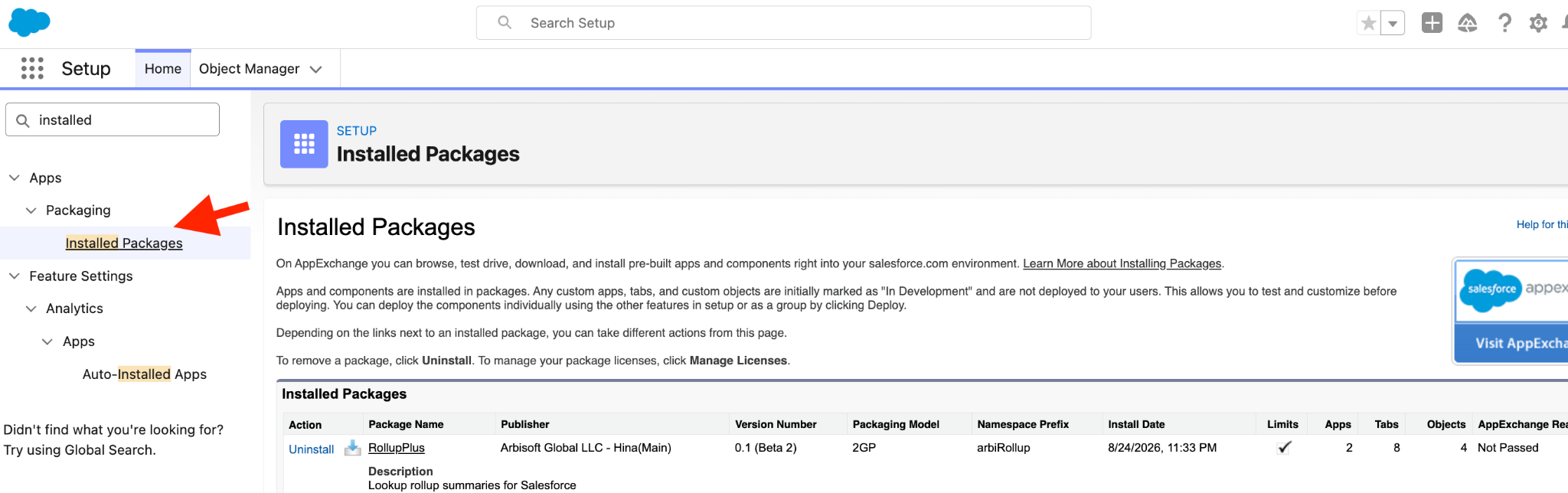Open the RollupPlus package link
Screen dimensions: 1568x493
click(396, 448)
